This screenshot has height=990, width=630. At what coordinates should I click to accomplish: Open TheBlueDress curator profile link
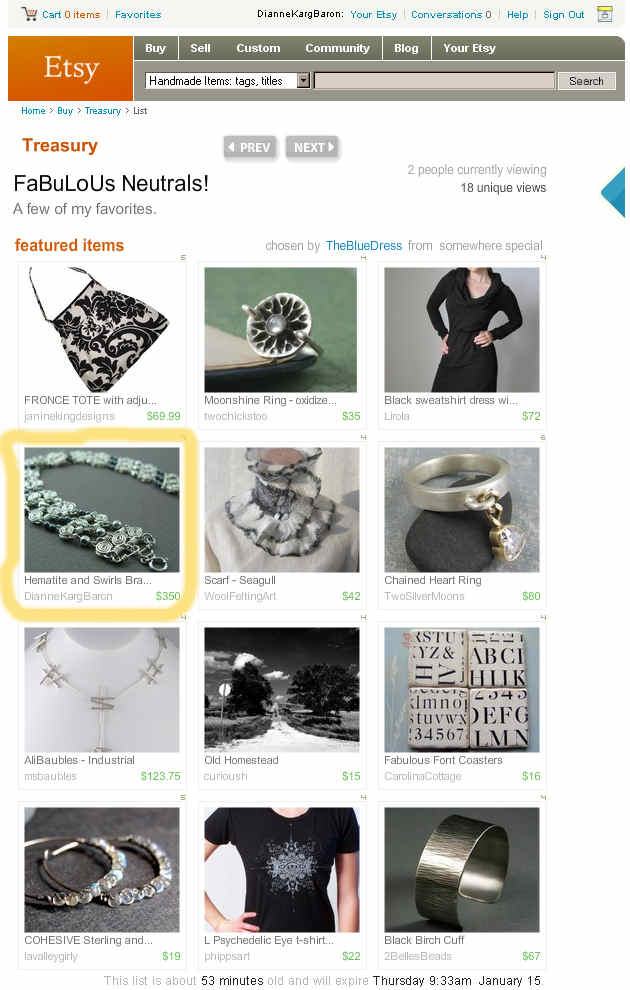point(364,246)
